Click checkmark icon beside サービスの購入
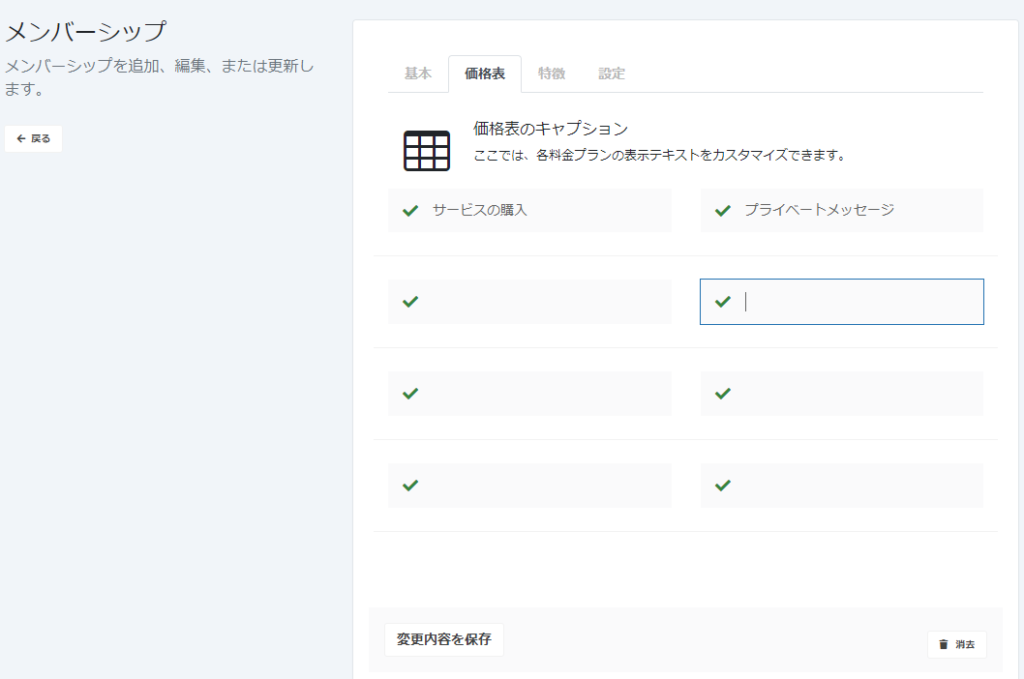Viewport: 1024px width, 679px height. click(410, 210)
